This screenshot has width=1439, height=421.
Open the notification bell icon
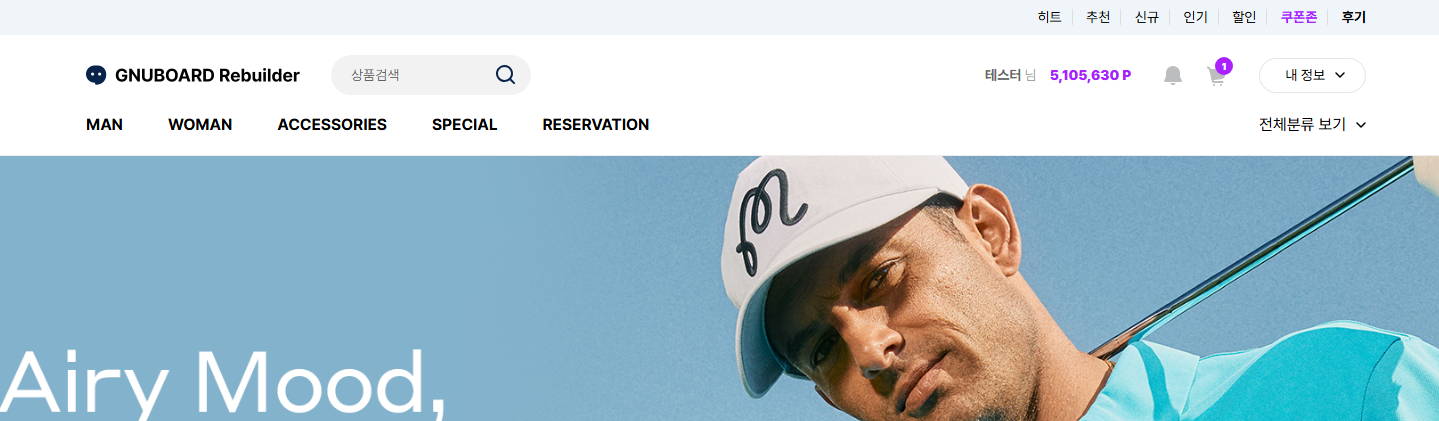1173,75
